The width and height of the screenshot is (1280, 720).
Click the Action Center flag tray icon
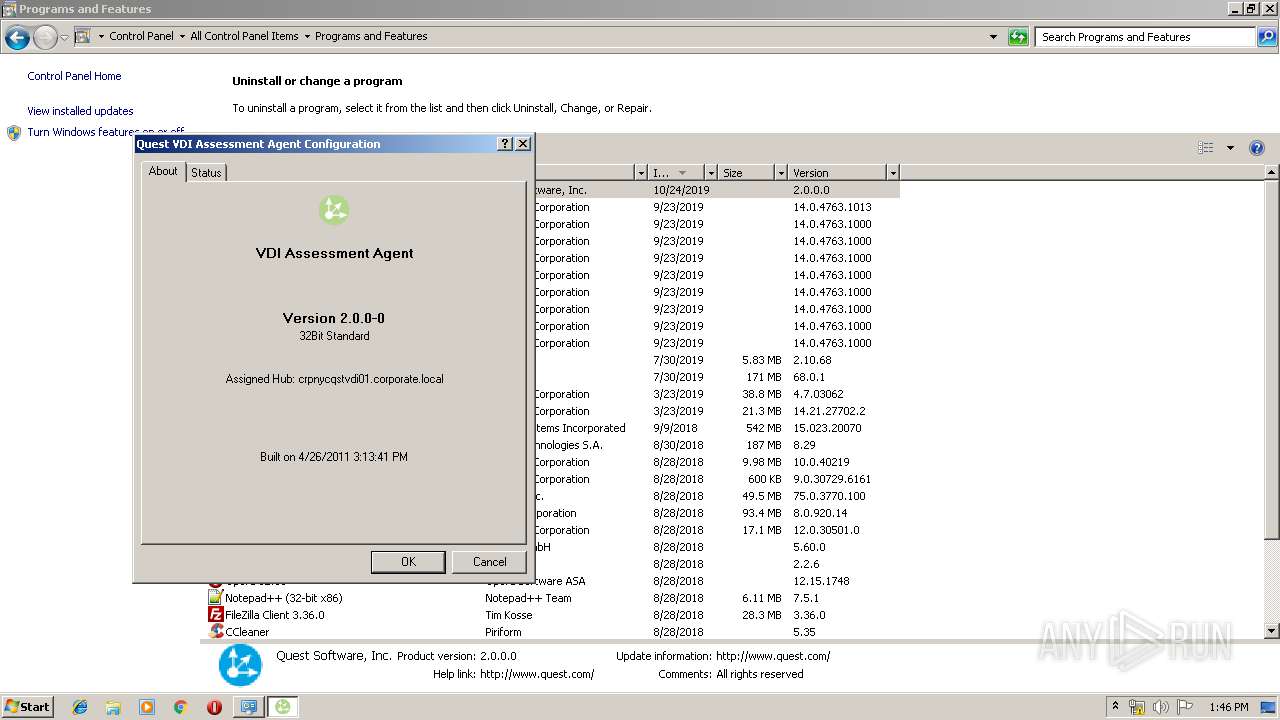[x=1185, y=707]
